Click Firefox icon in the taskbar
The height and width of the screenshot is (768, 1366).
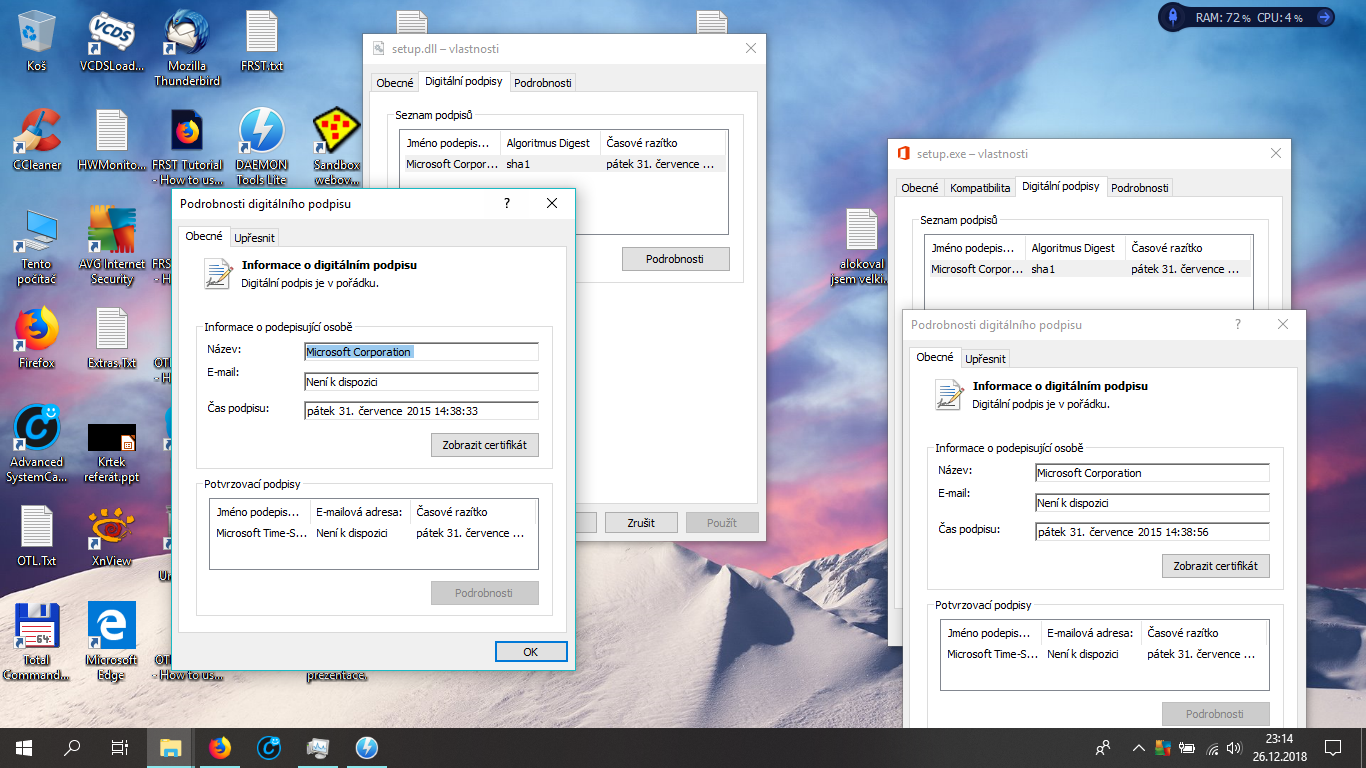[220, 748]
